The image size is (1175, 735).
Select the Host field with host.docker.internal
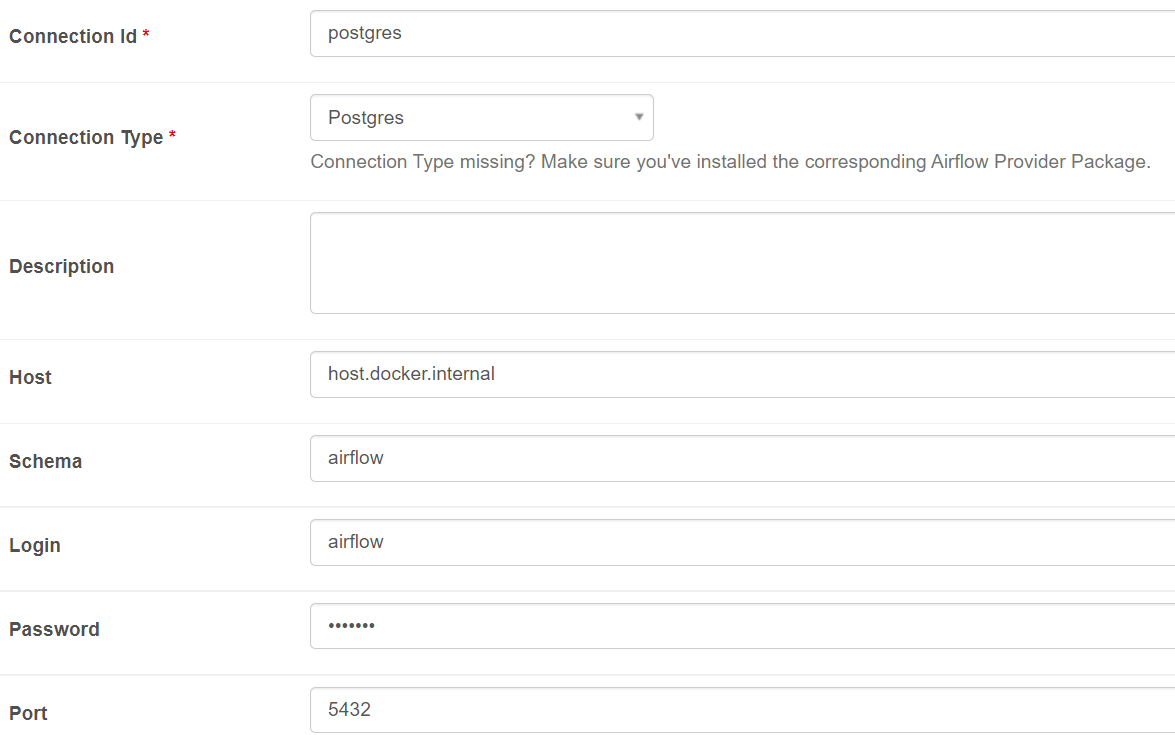tap(743, 375)
